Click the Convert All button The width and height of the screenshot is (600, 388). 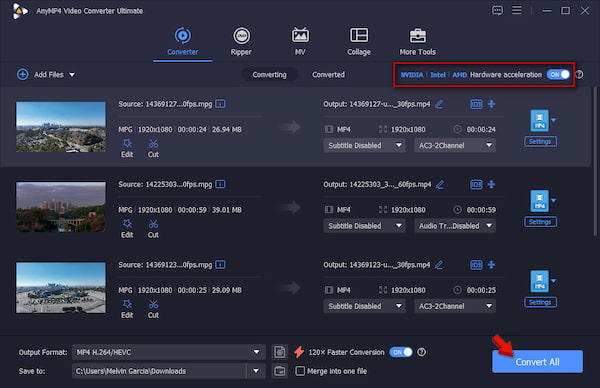[x=537, y=362]
